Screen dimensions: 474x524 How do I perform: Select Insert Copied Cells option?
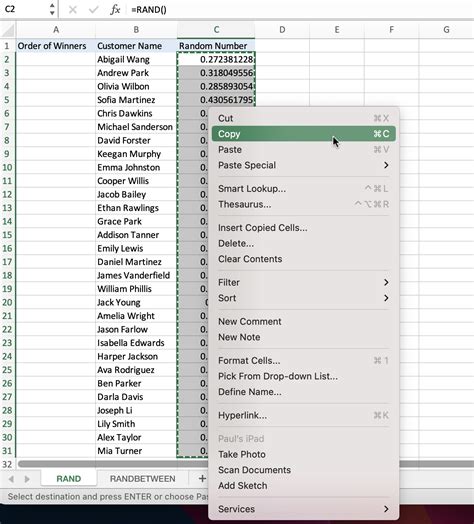pyautogui.click(x=304, y=228)
